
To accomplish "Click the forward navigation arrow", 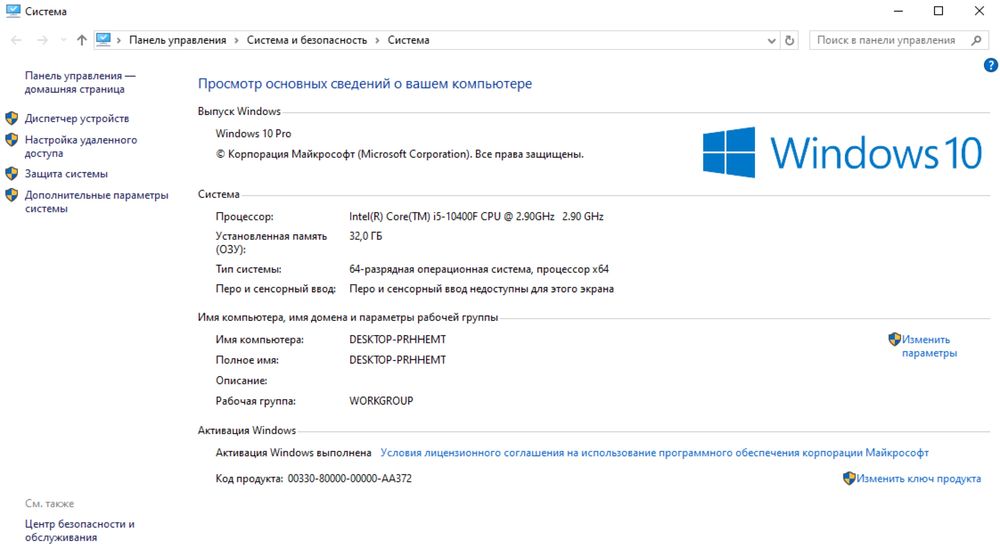I will point(41,41).
